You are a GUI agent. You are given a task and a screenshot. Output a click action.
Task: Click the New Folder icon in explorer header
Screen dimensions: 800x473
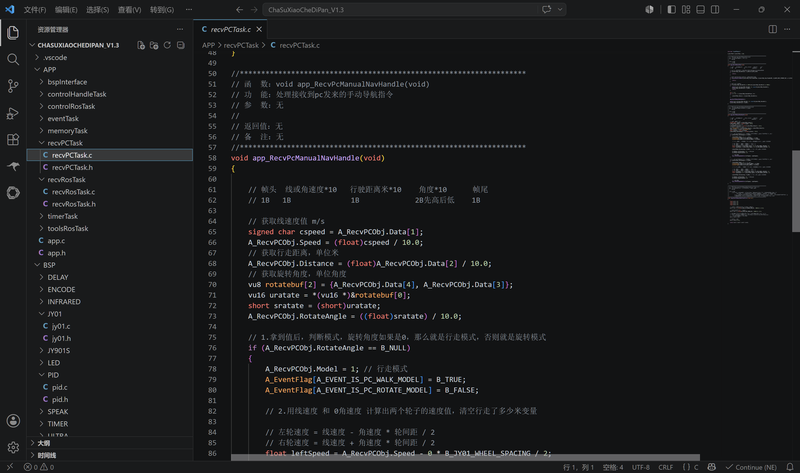pos(154,45)
